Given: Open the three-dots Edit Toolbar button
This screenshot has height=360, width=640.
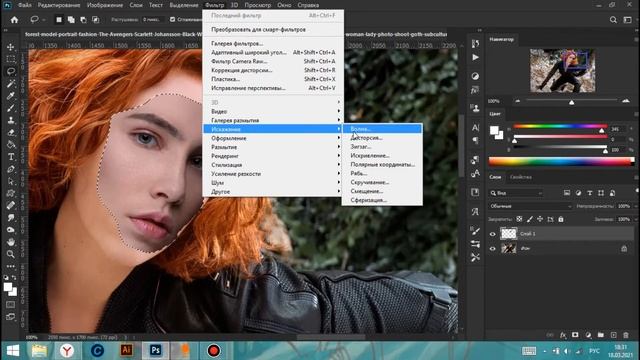Looking at the screenshot, I should tap(11, 266).
